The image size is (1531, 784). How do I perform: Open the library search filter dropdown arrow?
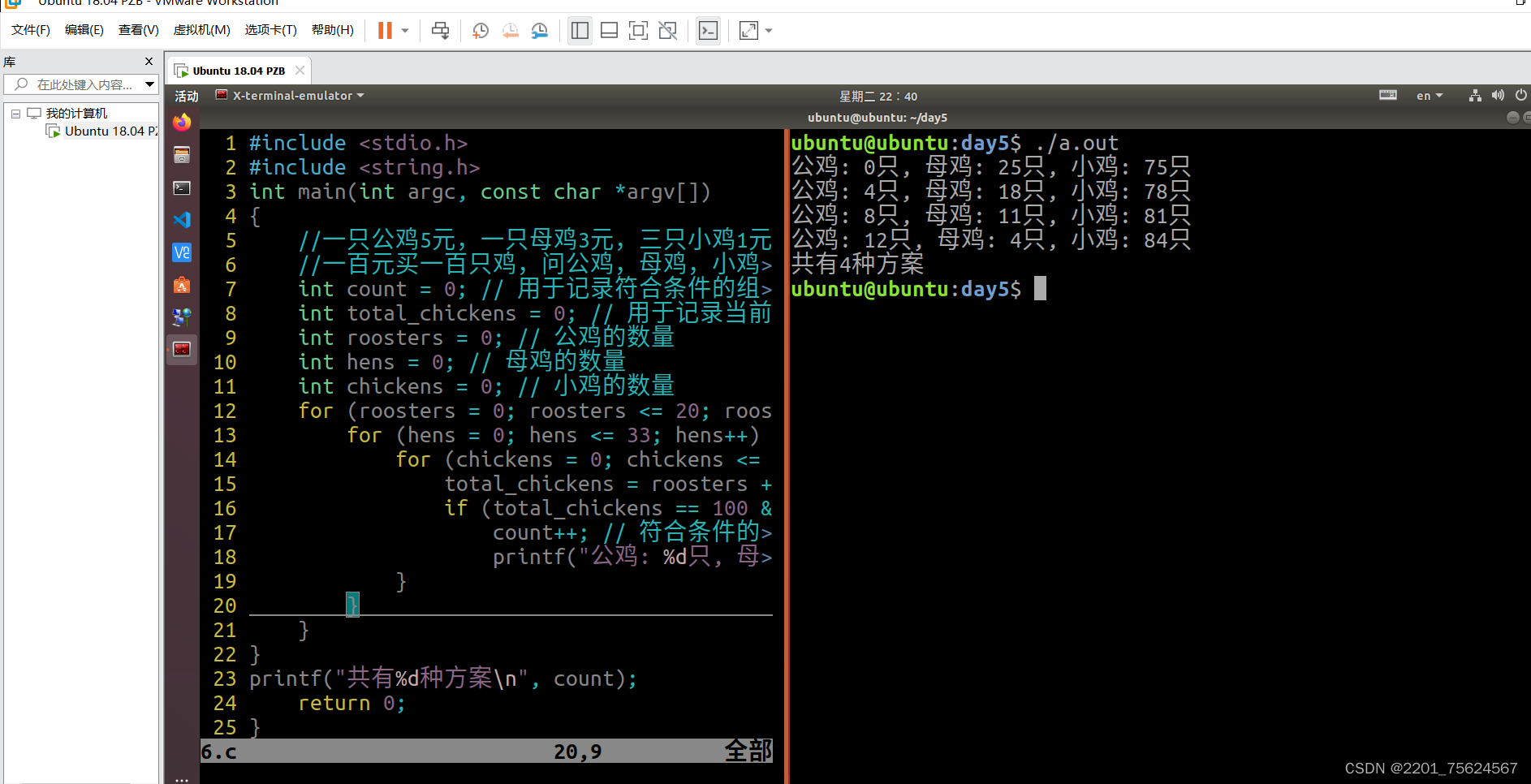click(150, 84)
